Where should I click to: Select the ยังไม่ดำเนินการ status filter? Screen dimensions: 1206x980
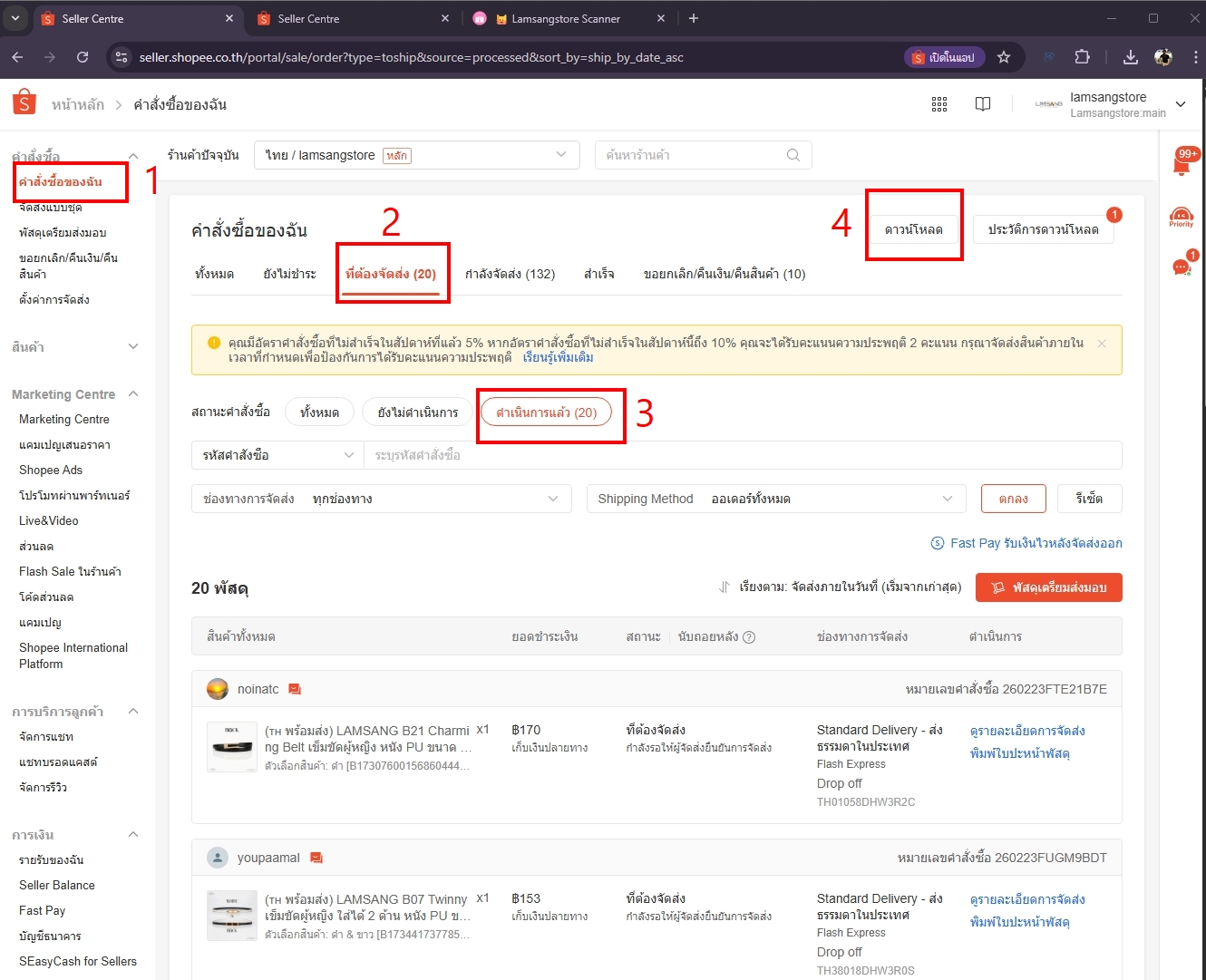tap(417, 412)
